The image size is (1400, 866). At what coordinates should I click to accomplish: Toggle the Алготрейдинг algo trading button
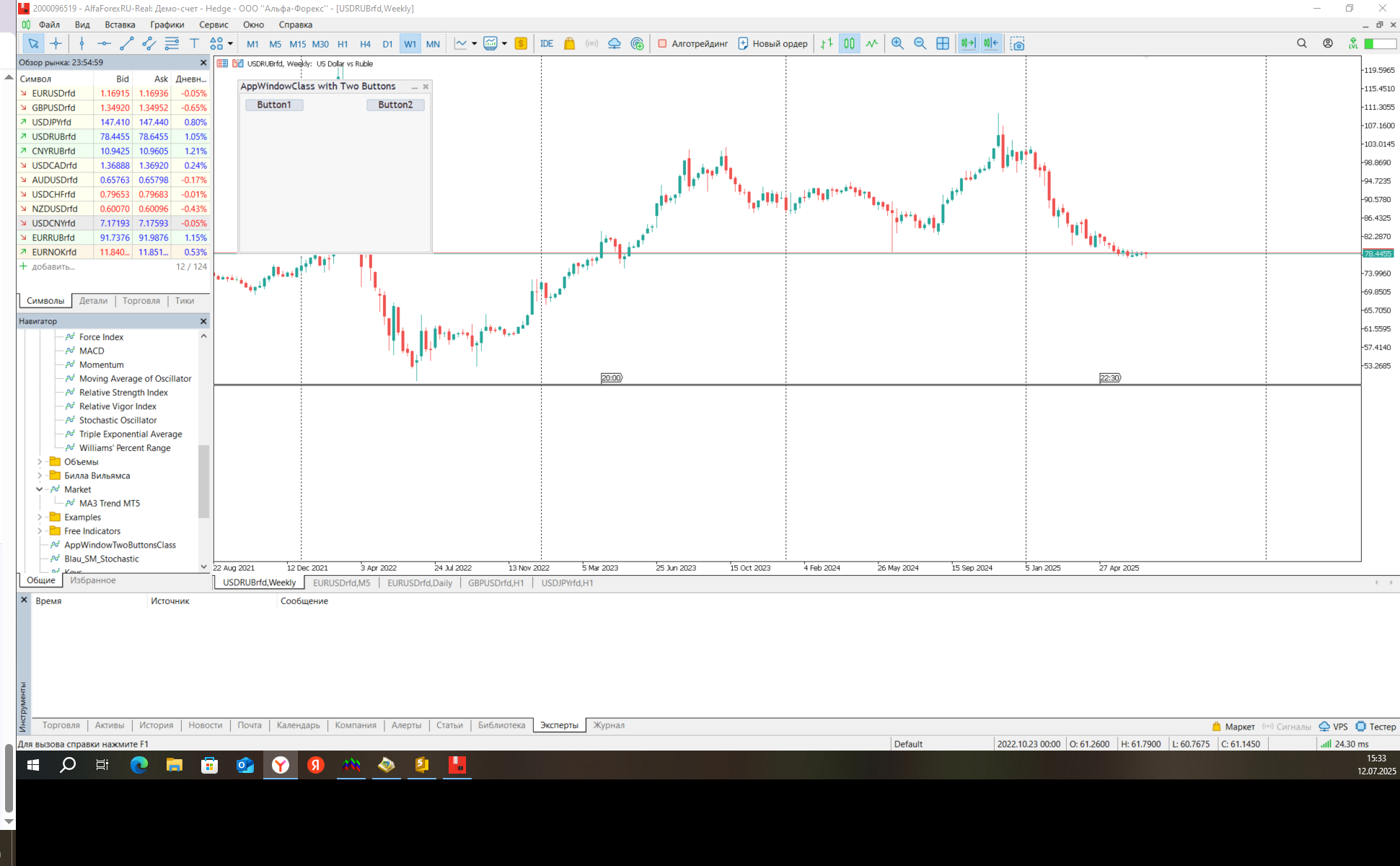coord(692,43)
